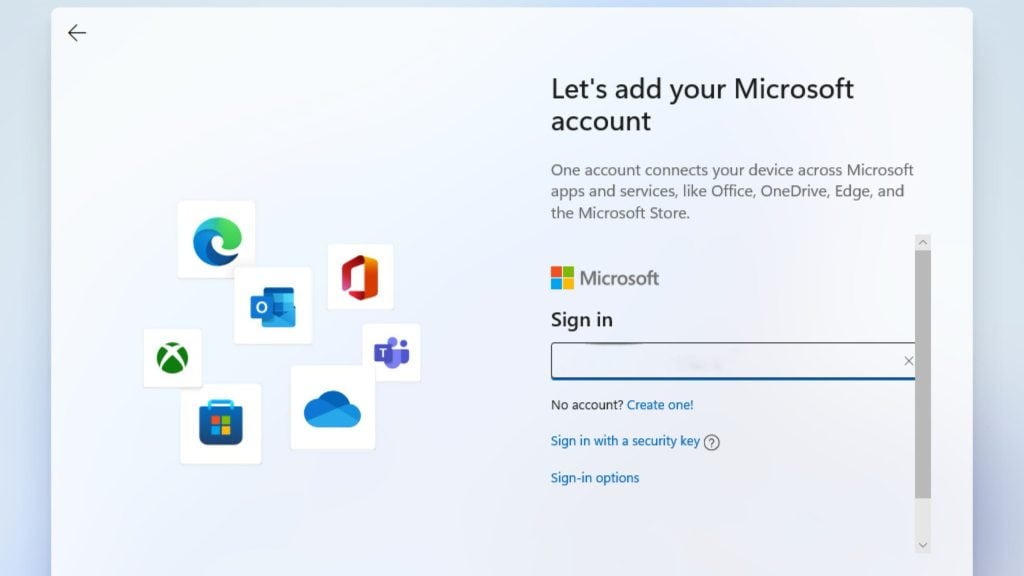Open the Create one! link

pyautogui.click(x=660, y=404)
